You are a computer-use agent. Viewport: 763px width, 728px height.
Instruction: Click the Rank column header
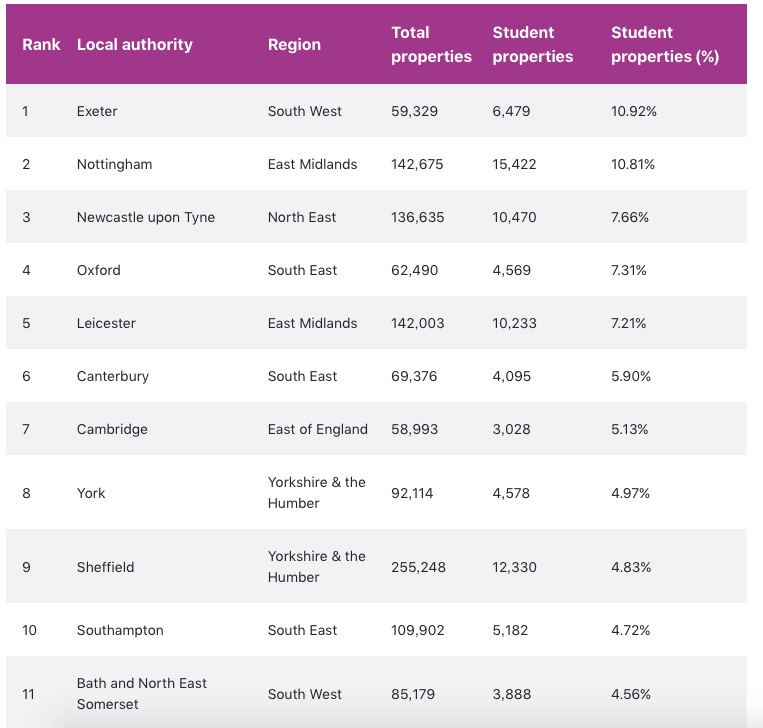tap(41, 44)
